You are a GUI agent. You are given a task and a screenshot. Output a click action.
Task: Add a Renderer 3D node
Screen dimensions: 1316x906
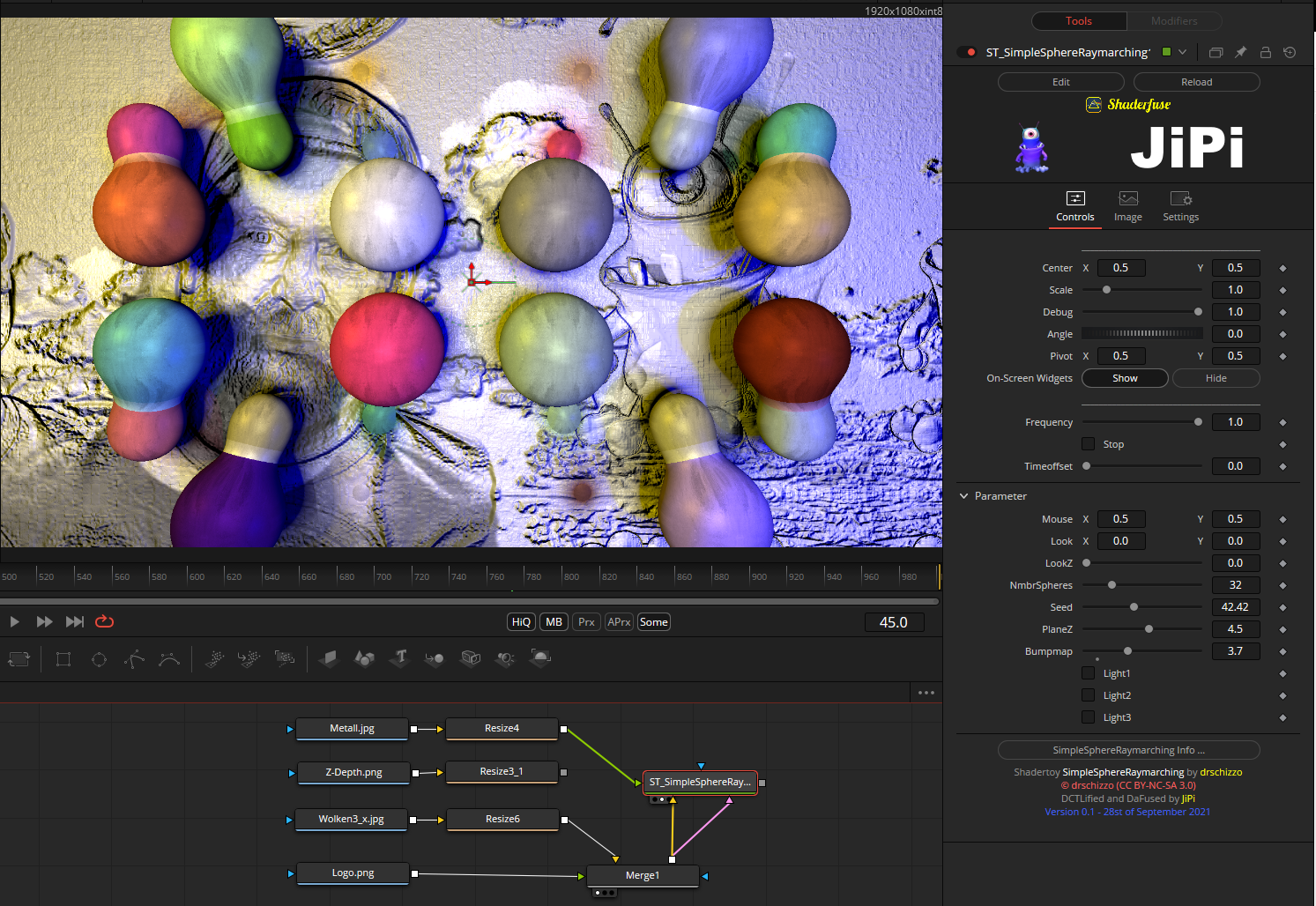[x=540, y=658]
